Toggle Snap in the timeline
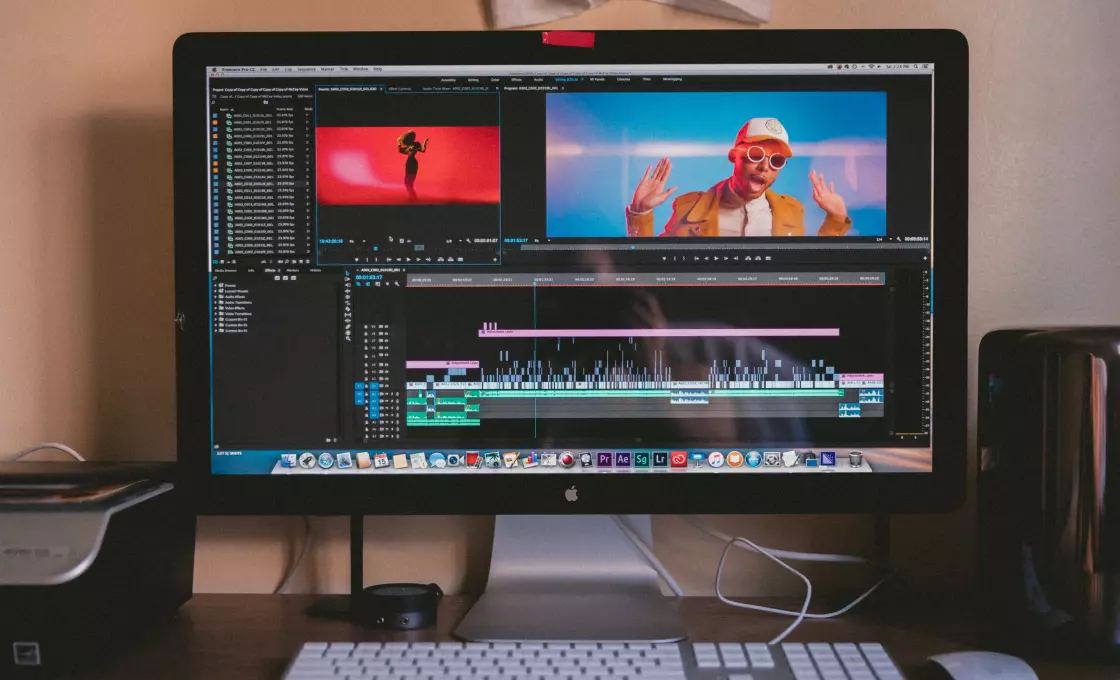This screenshot has width=1120, height=680. tap(368, 284)
